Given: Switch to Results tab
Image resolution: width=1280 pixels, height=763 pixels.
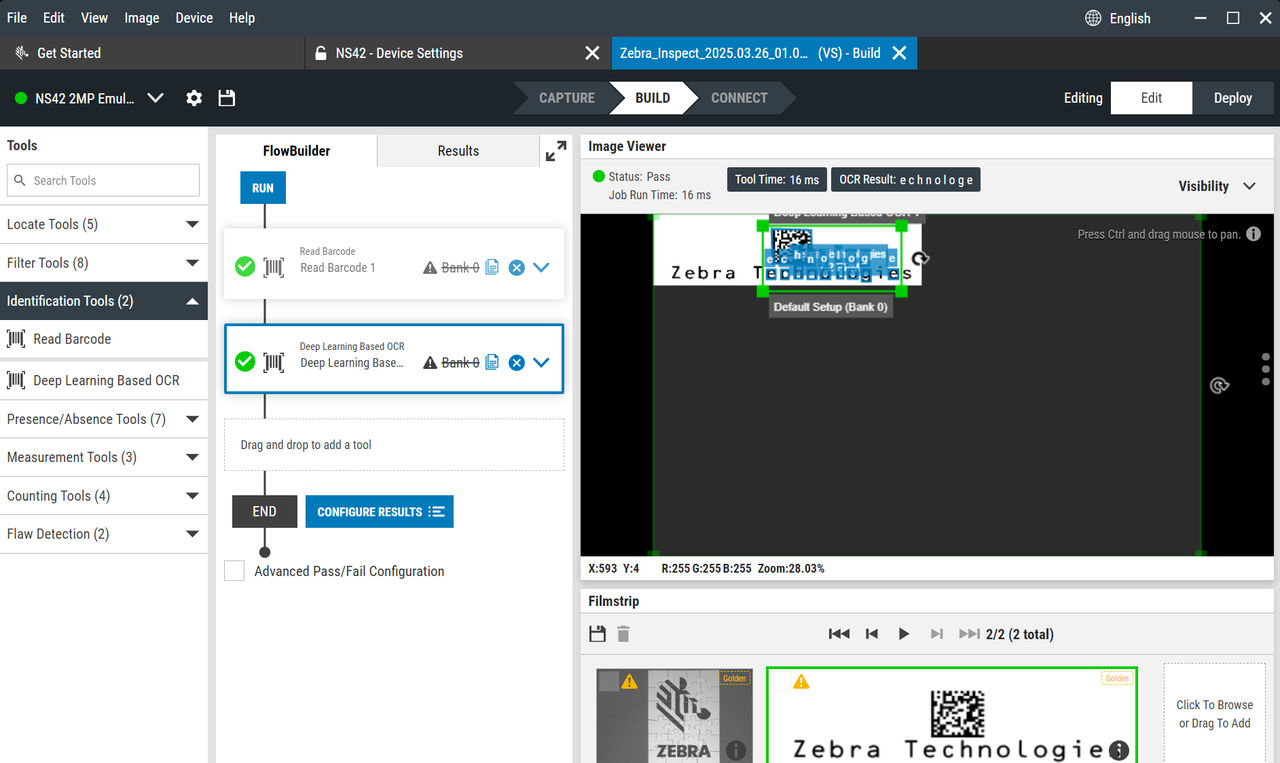Looking at the screenshot, I should (458, 151).
